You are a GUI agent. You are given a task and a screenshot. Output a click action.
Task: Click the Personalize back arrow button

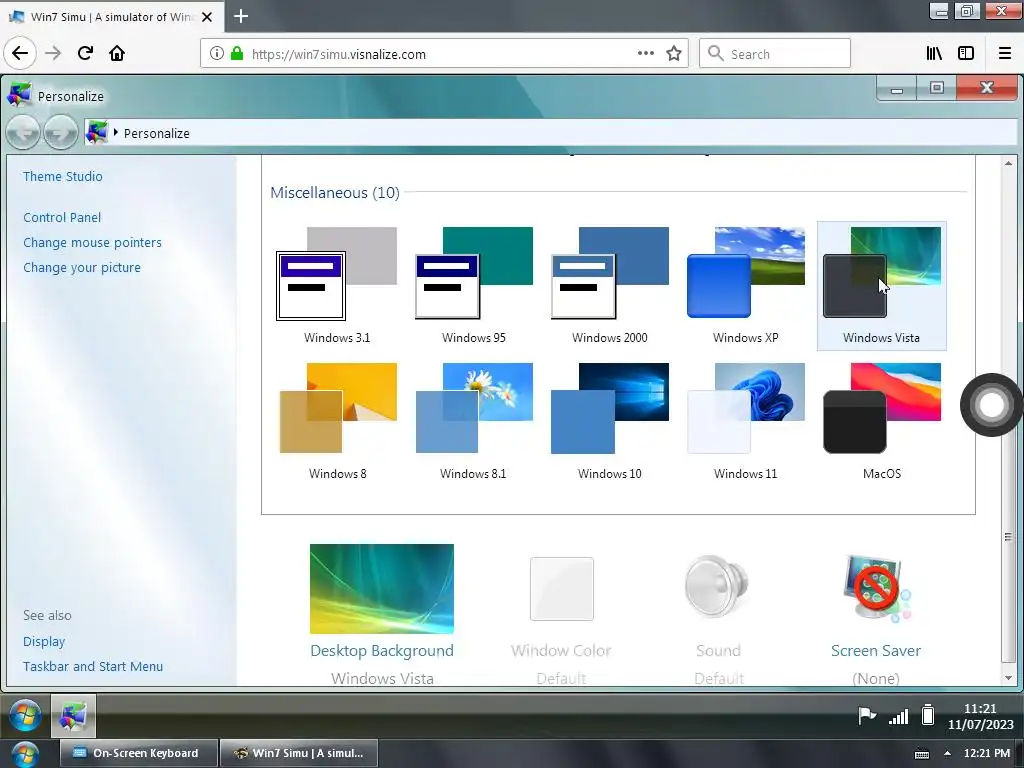point(24,133)
